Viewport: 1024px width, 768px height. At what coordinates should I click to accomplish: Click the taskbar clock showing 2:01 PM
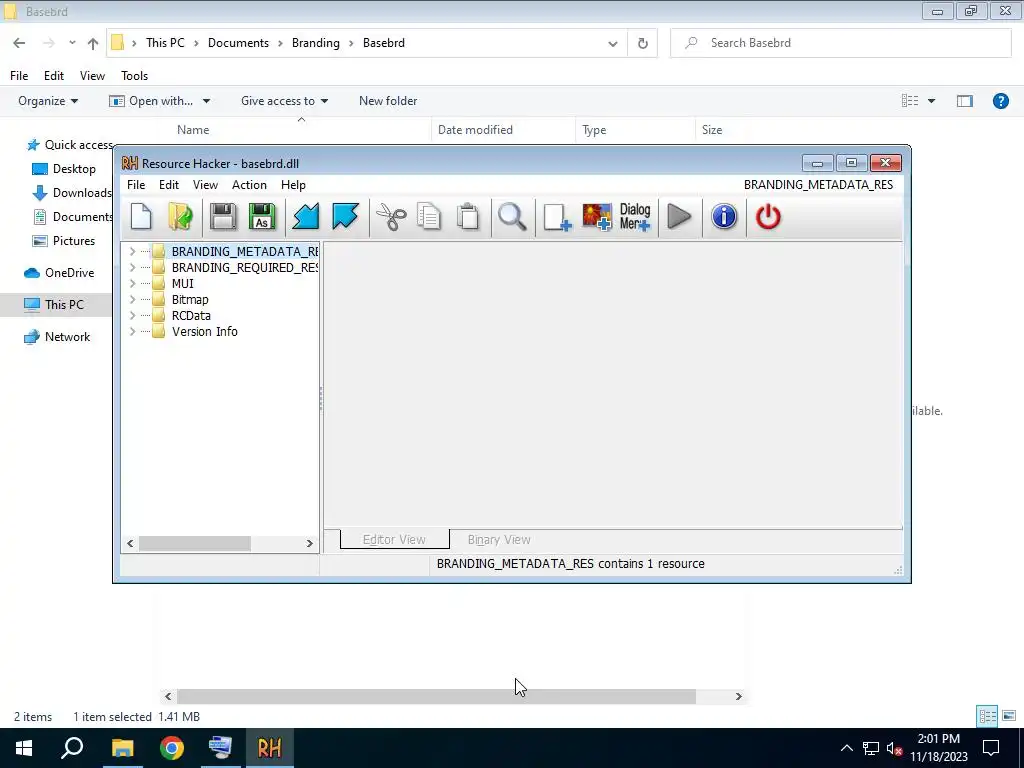tap(938, 748)
